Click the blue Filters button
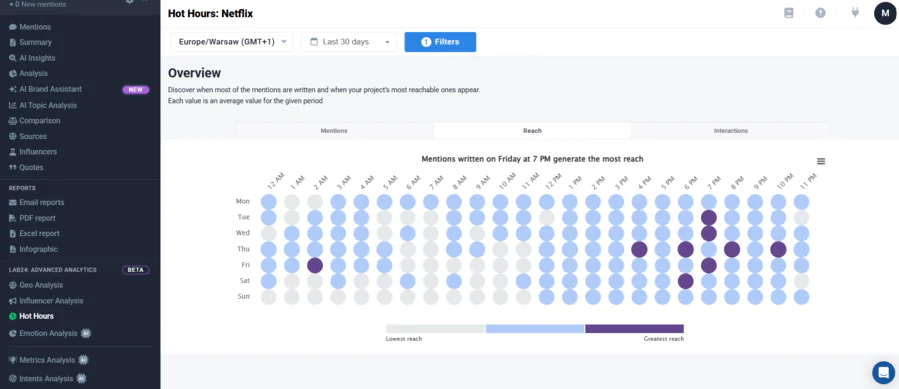 click(x=440, y=42)
